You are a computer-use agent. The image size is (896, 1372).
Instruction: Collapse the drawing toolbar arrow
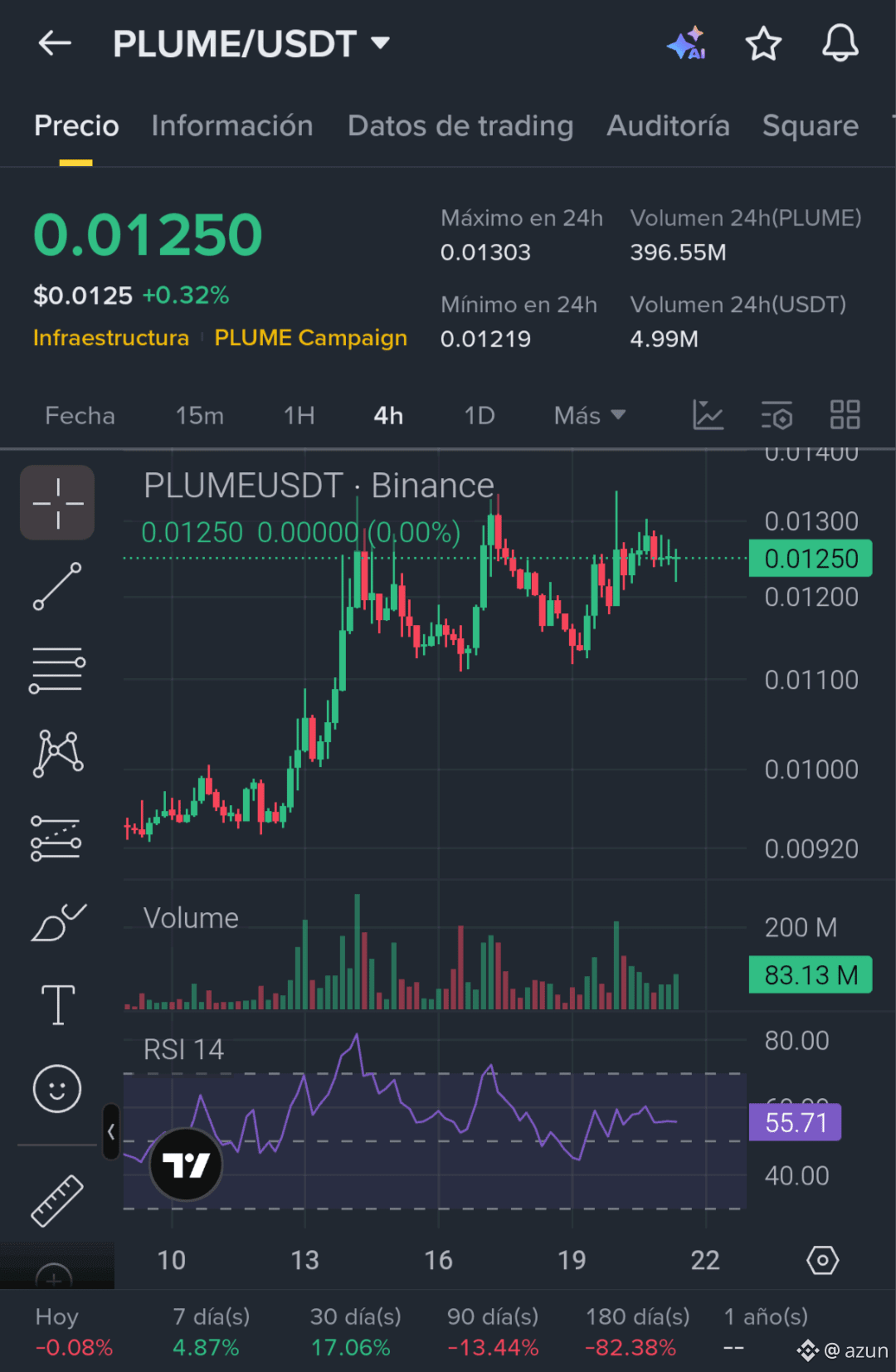[x=110, y=1131]
